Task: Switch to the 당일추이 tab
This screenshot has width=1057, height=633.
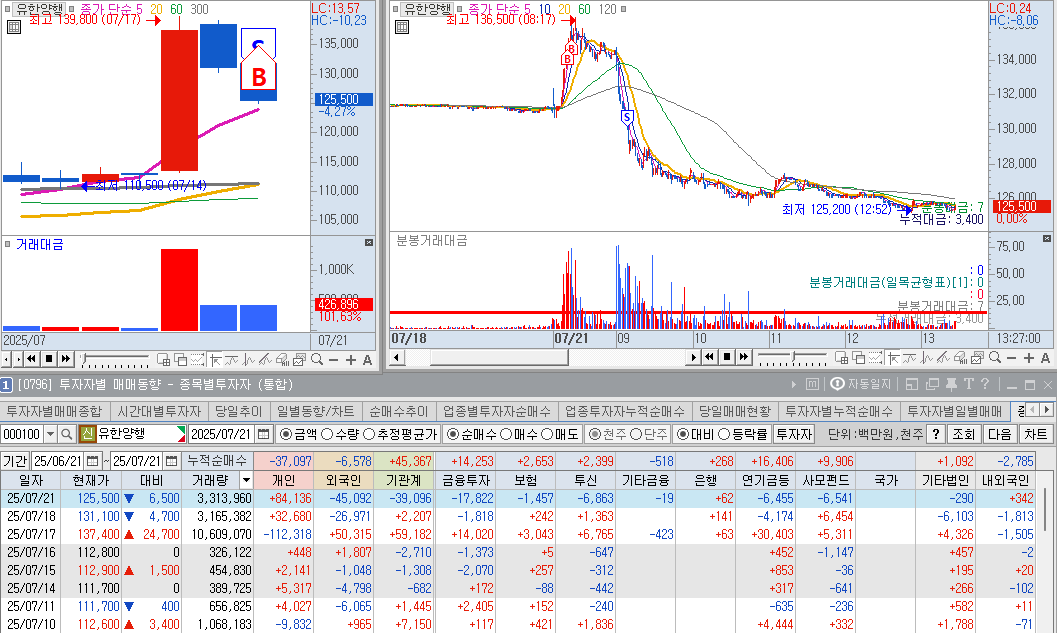Action: (x=238, y=411)
